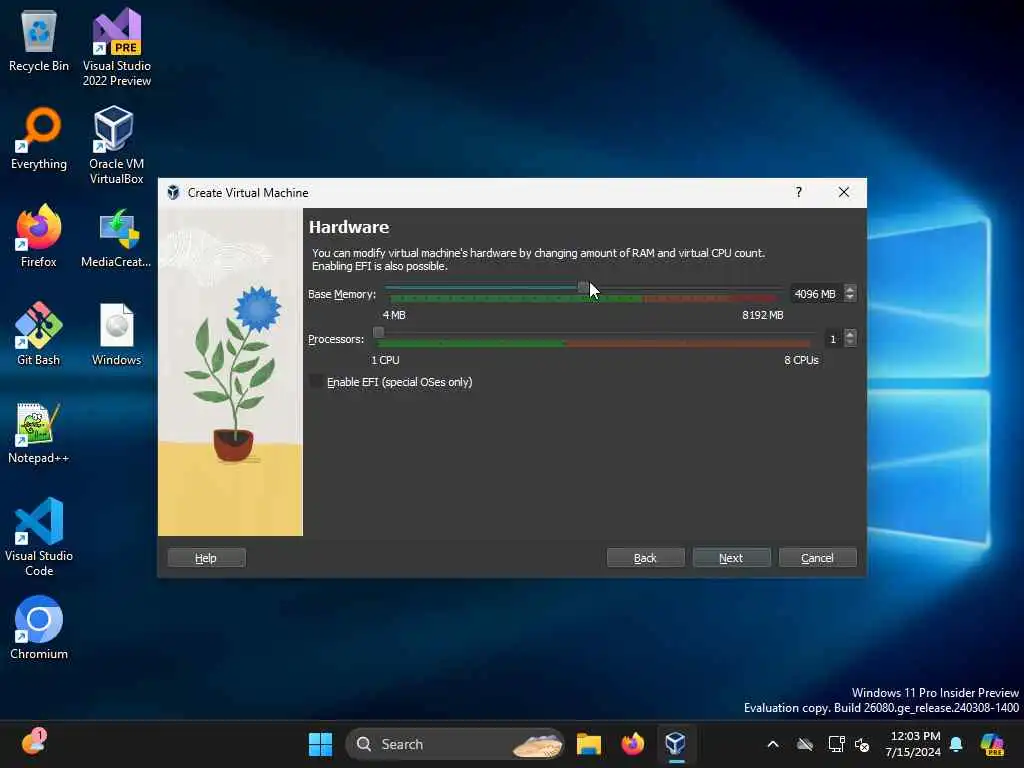Select the Visual Studio Code desktop icon
1024x768 pixels.
(x=39, y=537)
